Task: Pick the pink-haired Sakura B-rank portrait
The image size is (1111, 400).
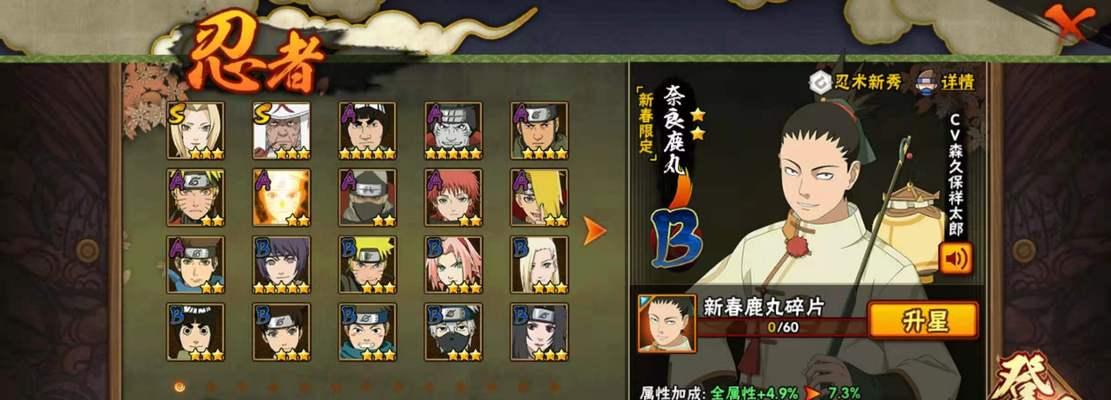Action: (453, 265)
